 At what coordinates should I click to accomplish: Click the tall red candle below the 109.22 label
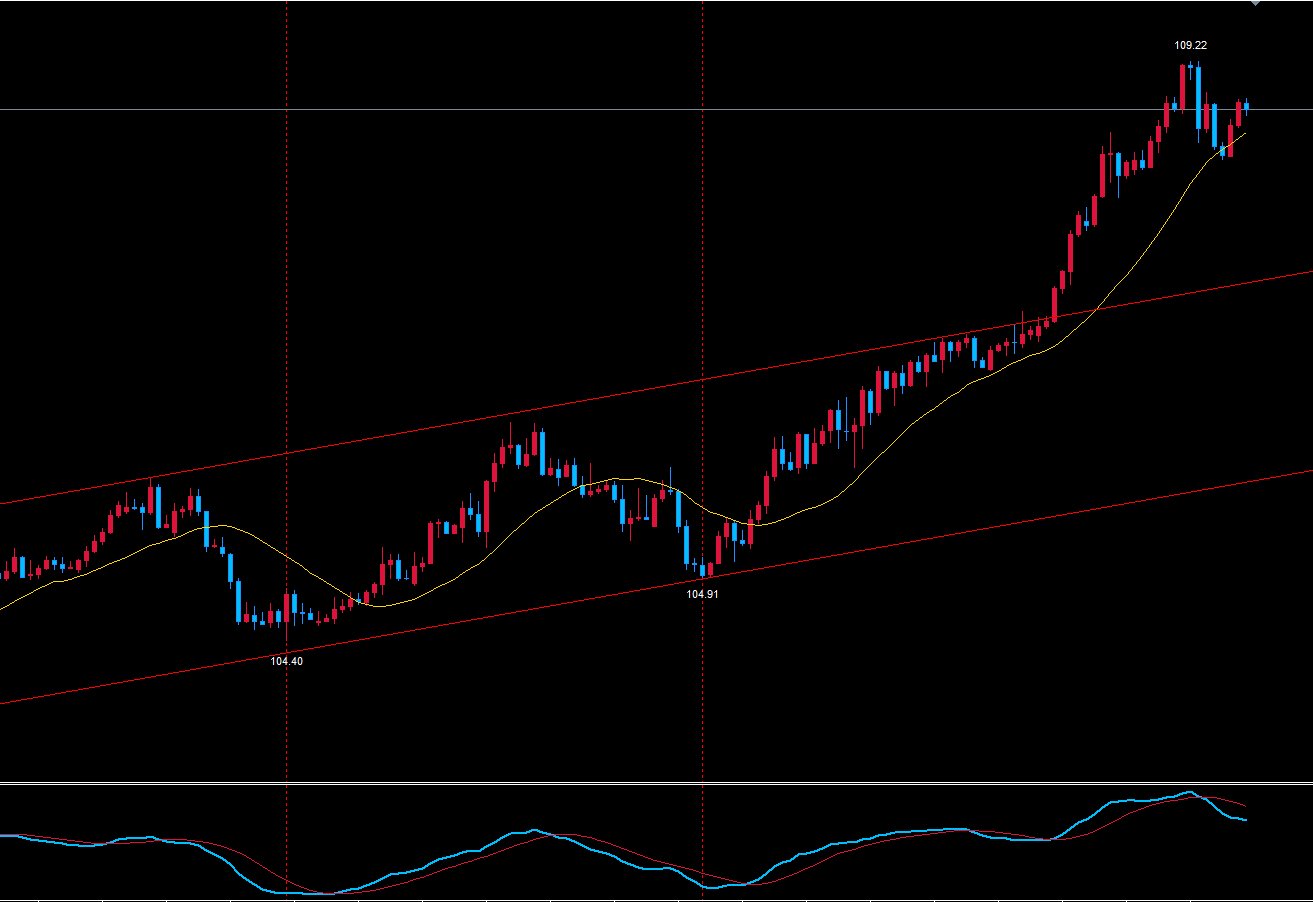[x=1182, y=87]
